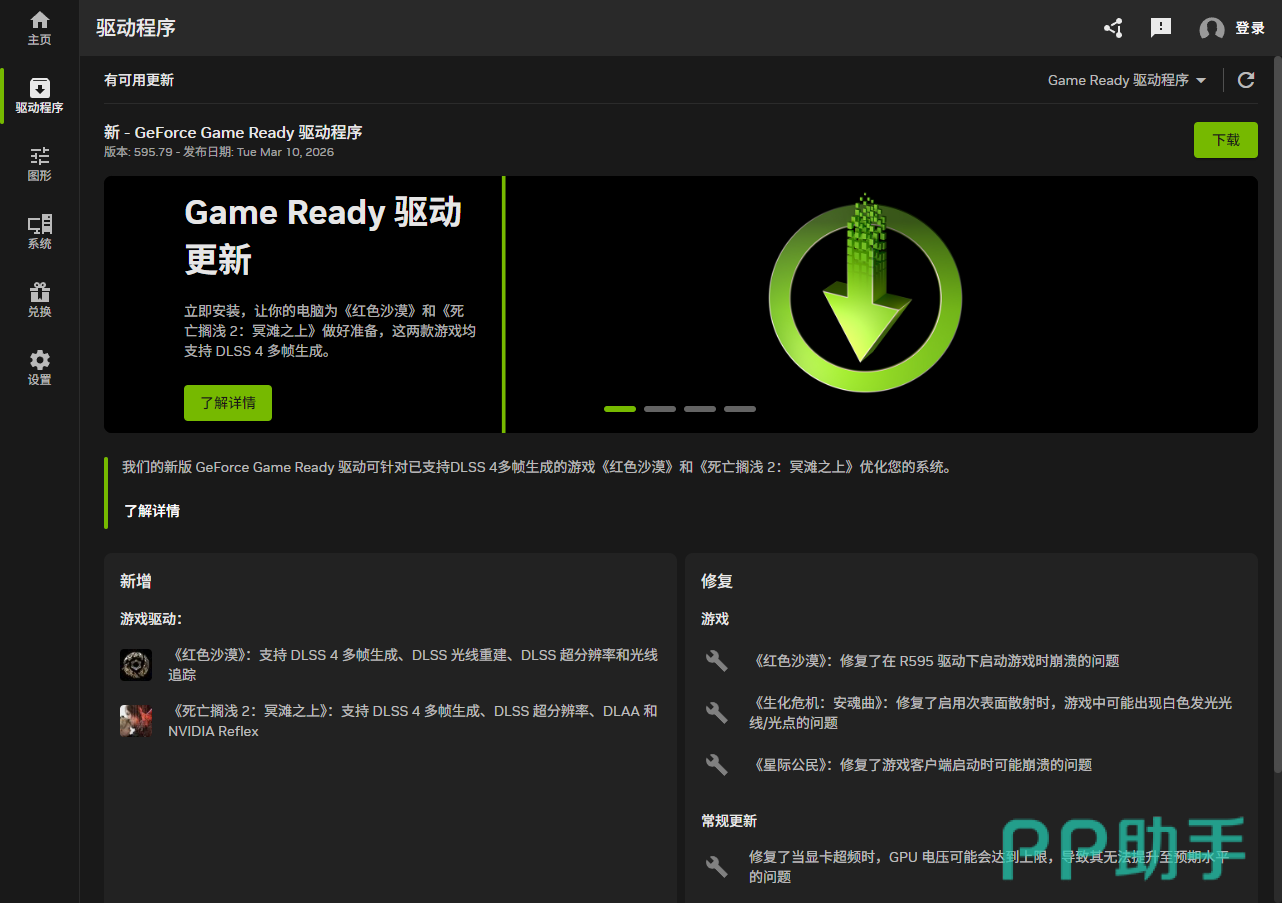Click the 登录 login avatar
This screenshot has width=1282, height=903.
click(1212, 29)
